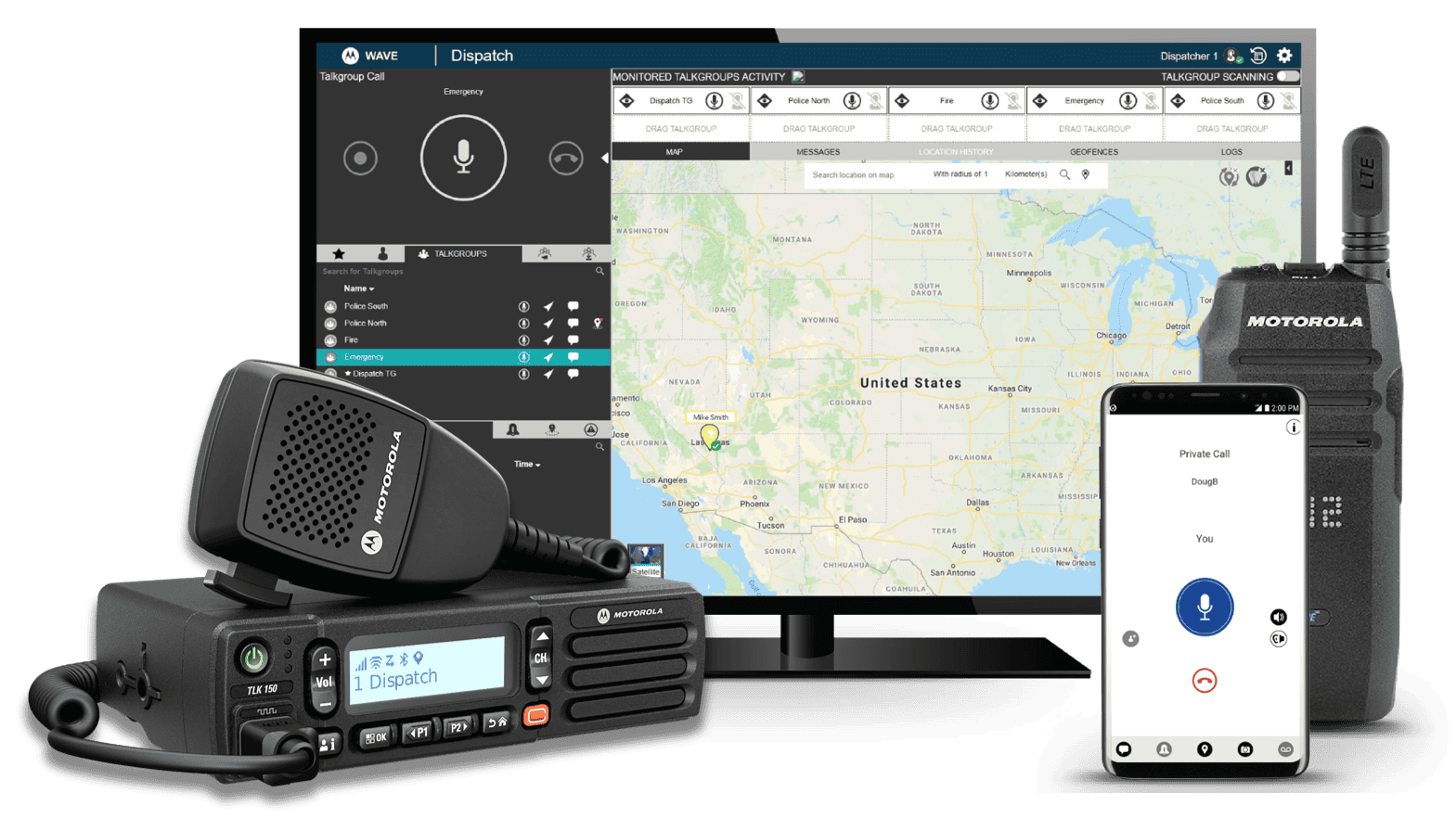Toggle the crossed-out listener icon on Dispatch TG tile
The height and width of the screenshot is (818, 1456).
(x=738, y=100)
